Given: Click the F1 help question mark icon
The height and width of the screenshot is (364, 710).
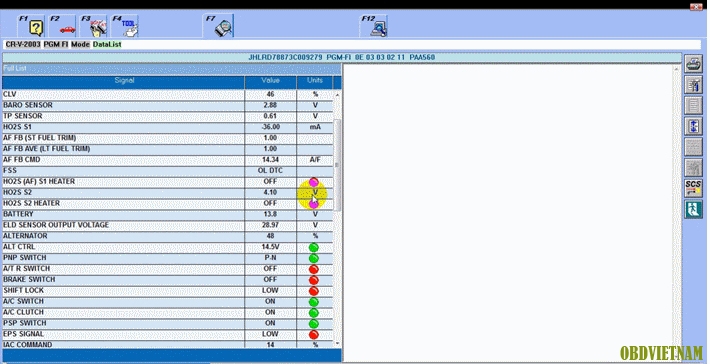Looking at the screenshot, I should pos(36,29).
